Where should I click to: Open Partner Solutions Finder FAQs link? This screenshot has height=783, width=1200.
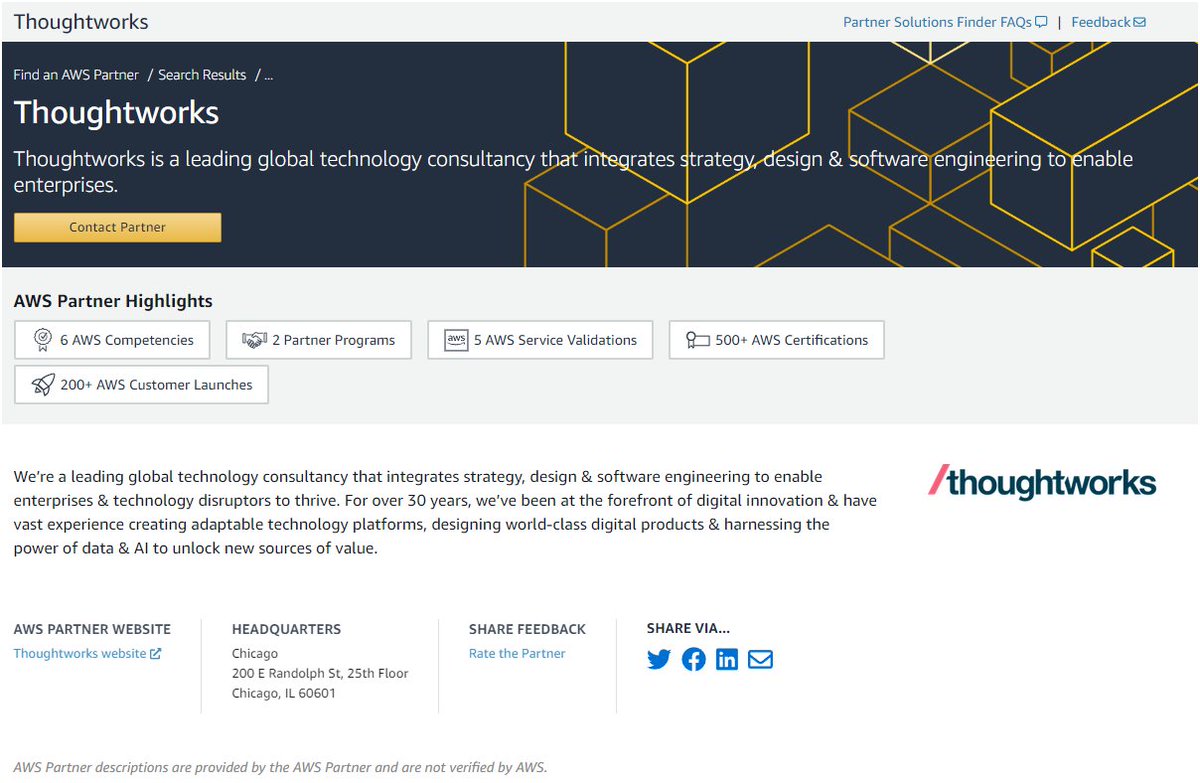point(945,22)
